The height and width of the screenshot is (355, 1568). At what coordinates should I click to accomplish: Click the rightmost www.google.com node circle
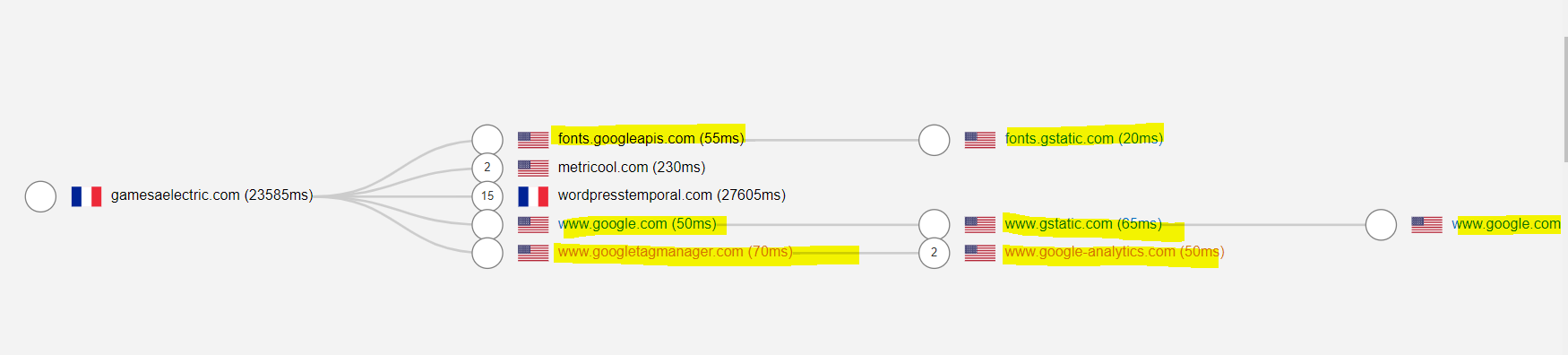pyautogui.click(x=1381, y=224)
